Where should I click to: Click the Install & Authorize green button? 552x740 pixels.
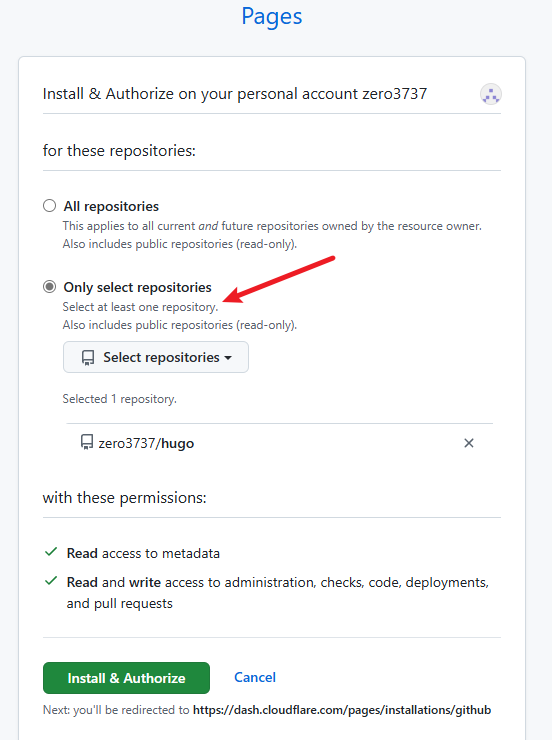126,678
